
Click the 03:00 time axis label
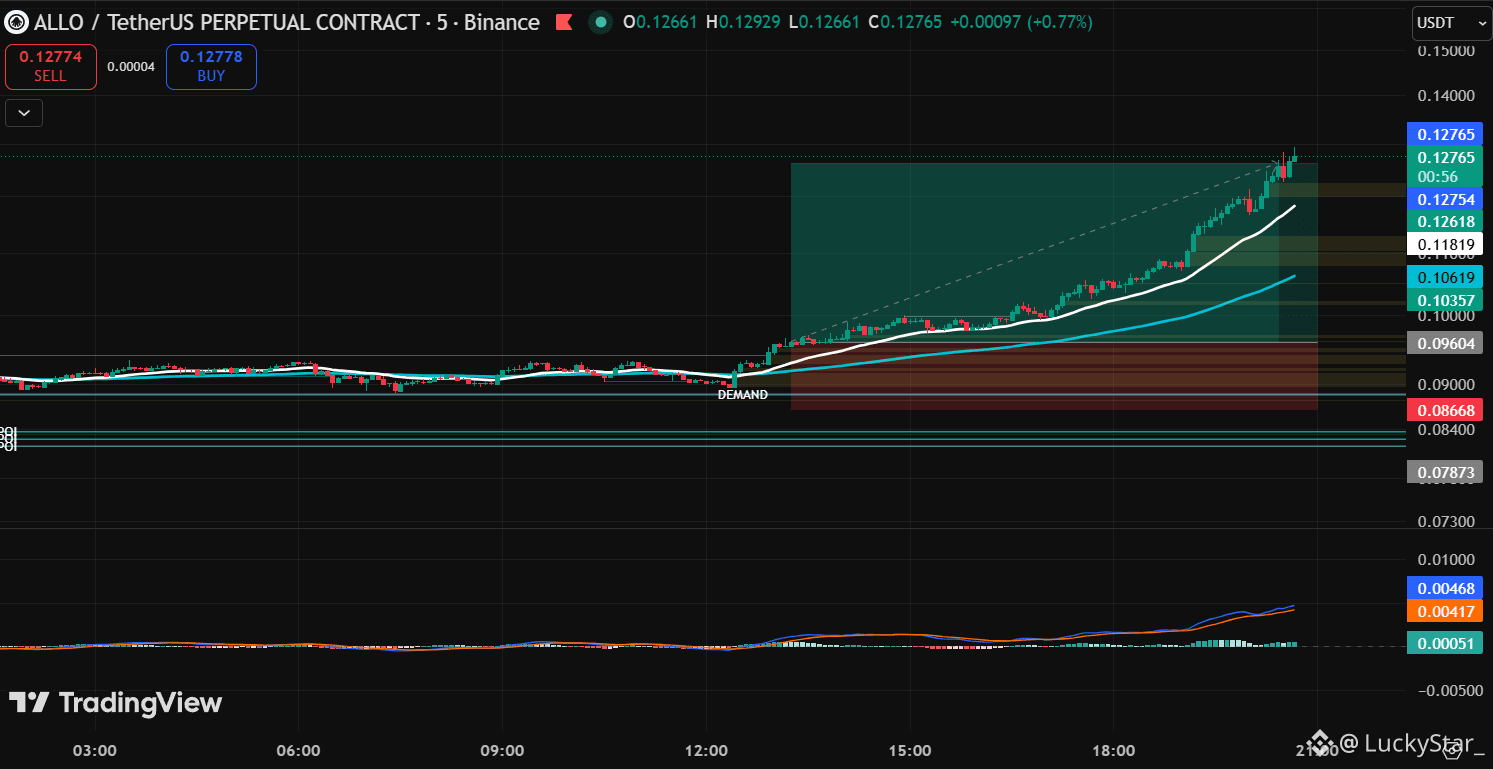click(95, 750)
